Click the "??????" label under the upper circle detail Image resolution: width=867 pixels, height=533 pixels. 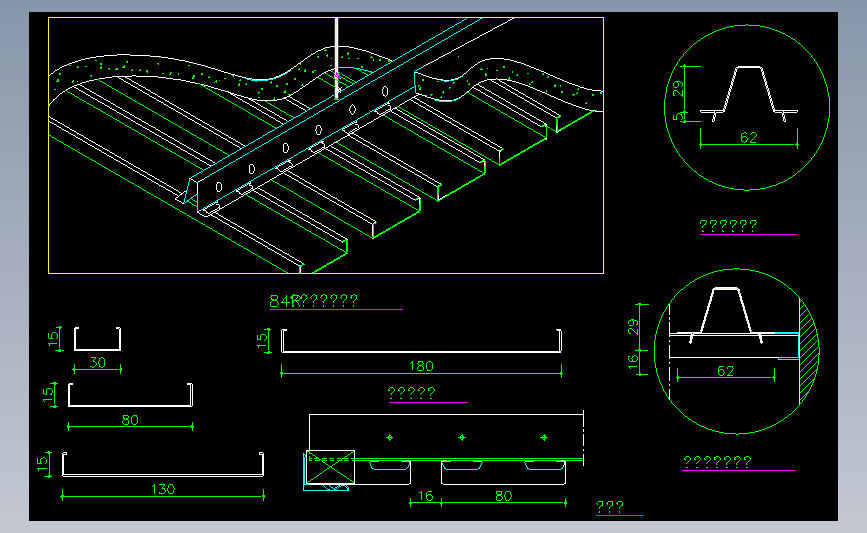(728, 226)
